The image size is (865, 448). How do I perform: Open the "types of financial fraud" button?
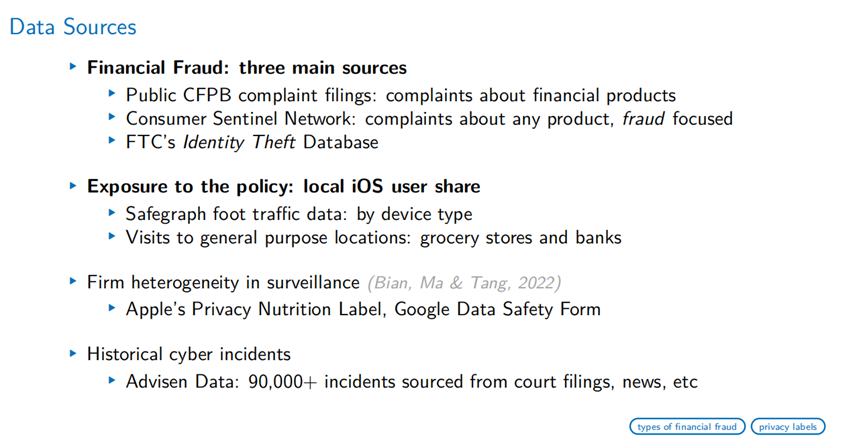(x=689, y=427)
